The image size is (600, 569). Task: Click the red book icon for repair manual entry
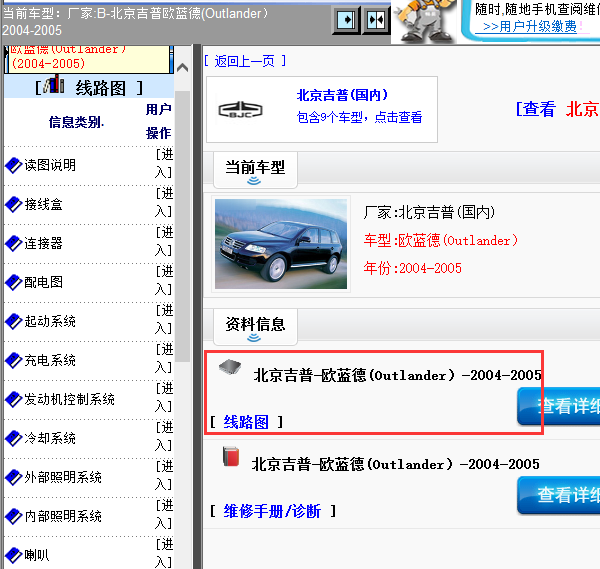click(x=231, y=456)
